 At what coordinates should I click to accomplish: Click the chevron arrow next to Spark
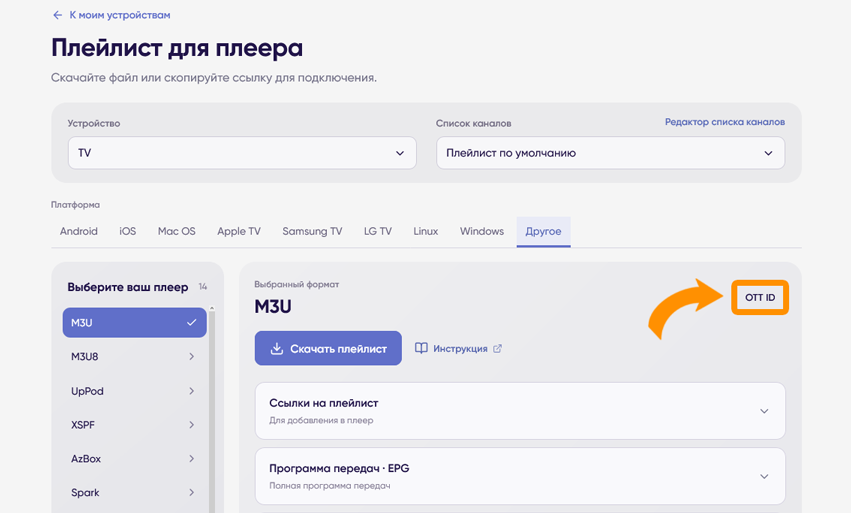coord(192,492)
